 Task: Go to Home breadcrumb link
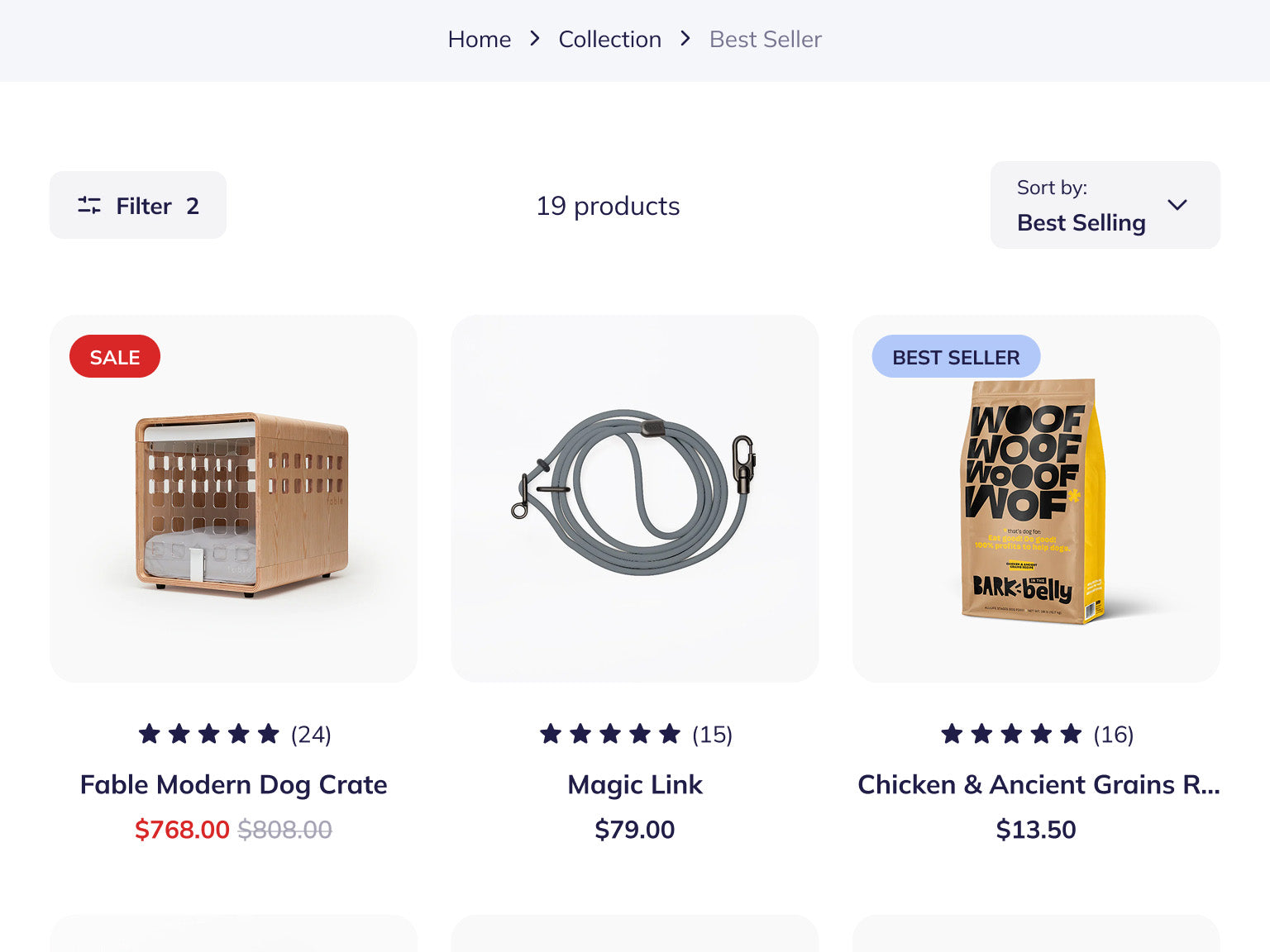[479, 40]
